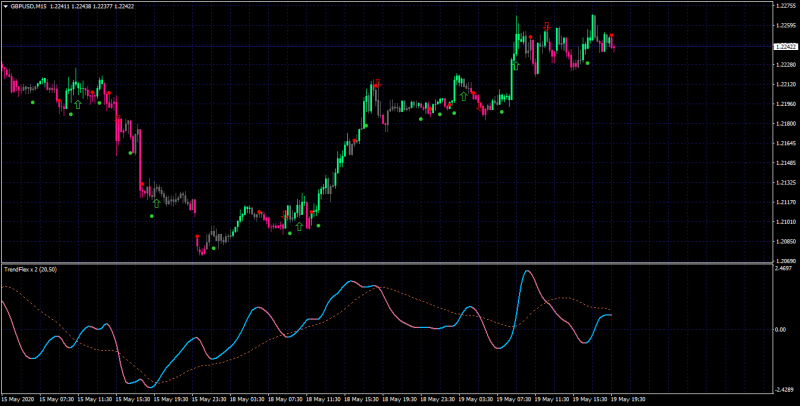Click the 15 May 19:30 time label

tap(172, 399)
